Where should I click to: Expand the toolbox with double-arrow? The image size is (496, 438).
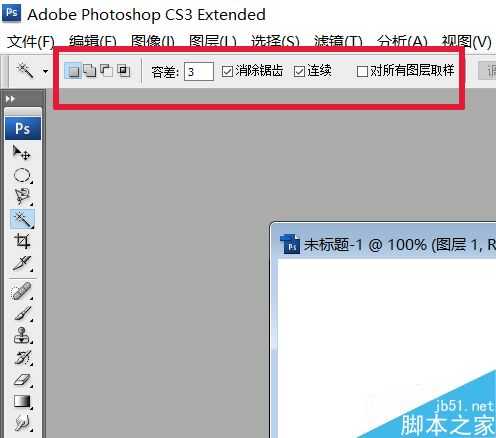pos(10,99)
